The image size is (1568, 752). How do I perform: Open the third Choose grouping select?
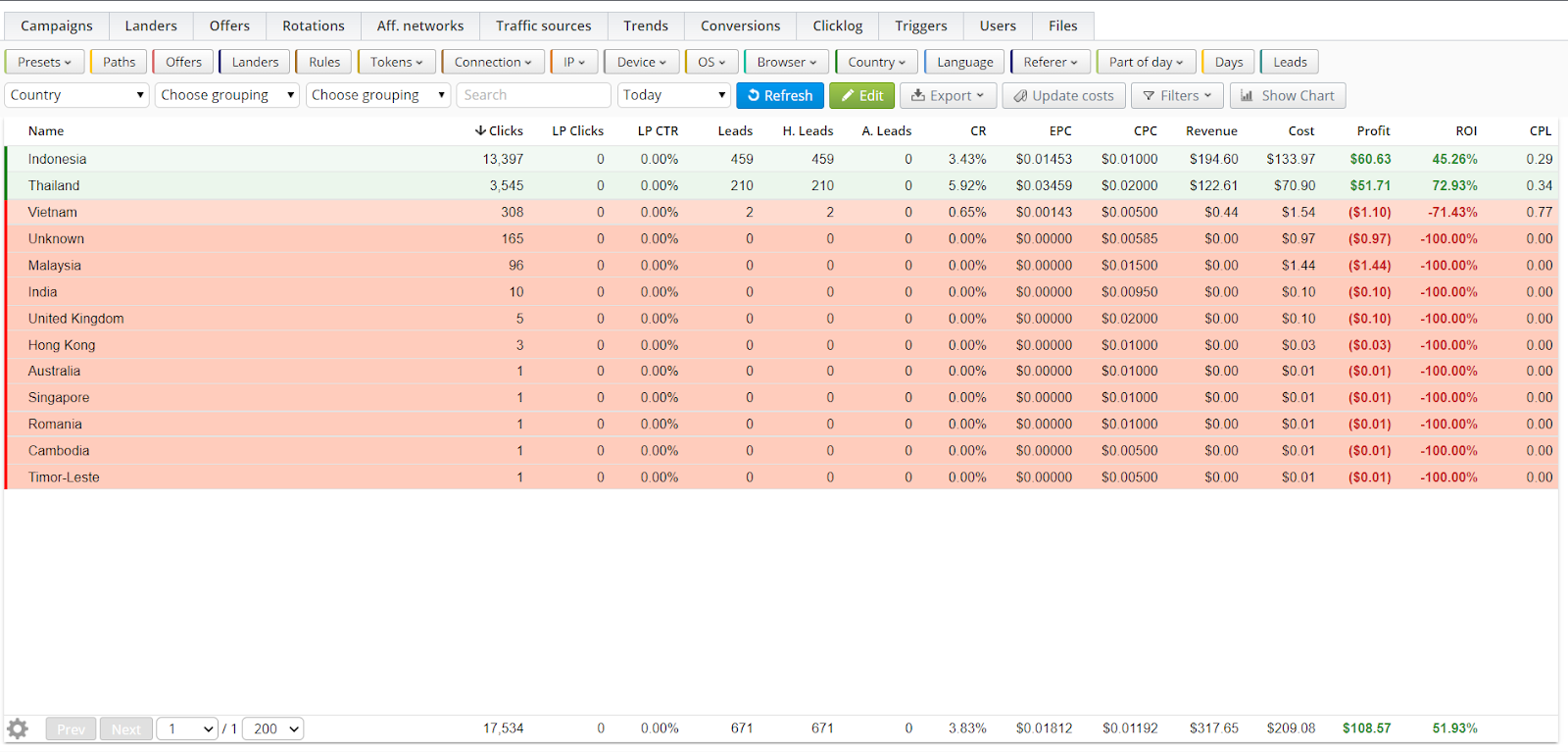click(378, 95)
